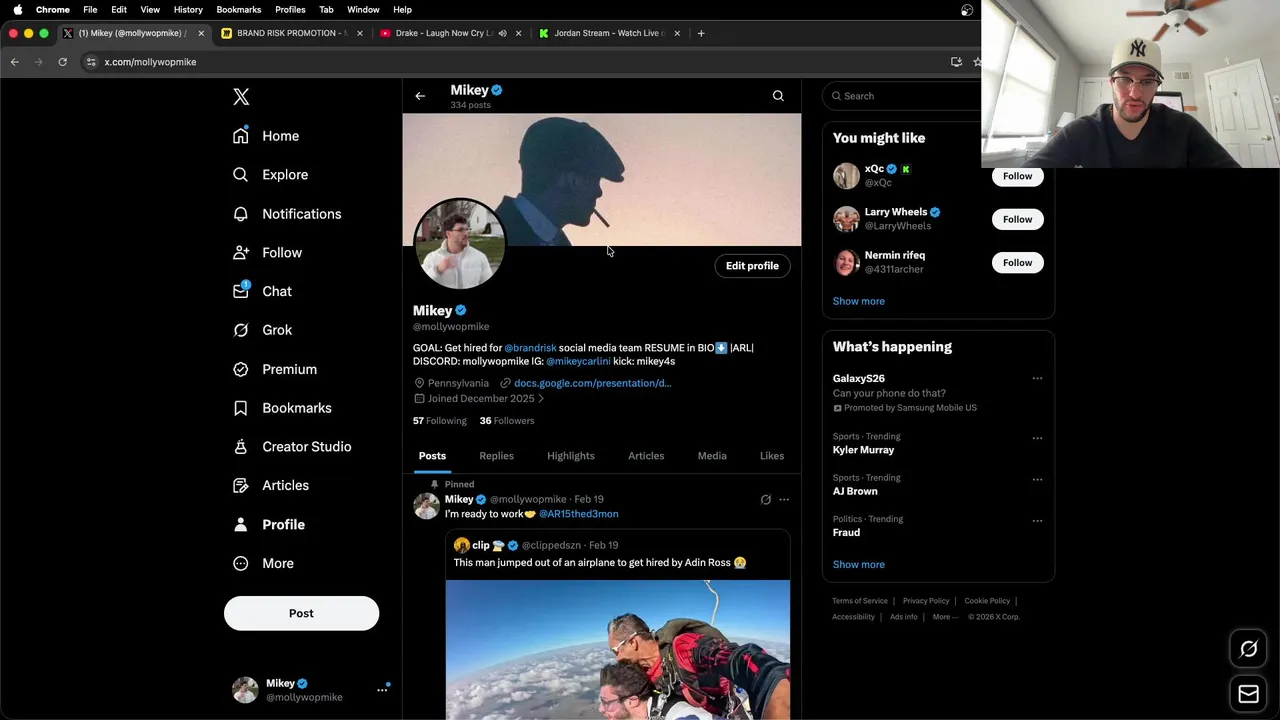Open Bookmarks from the sidebar
Image resolution: width=1280 pixels, height=720 pixels.
pyautogui.click(x=282, y=408)
